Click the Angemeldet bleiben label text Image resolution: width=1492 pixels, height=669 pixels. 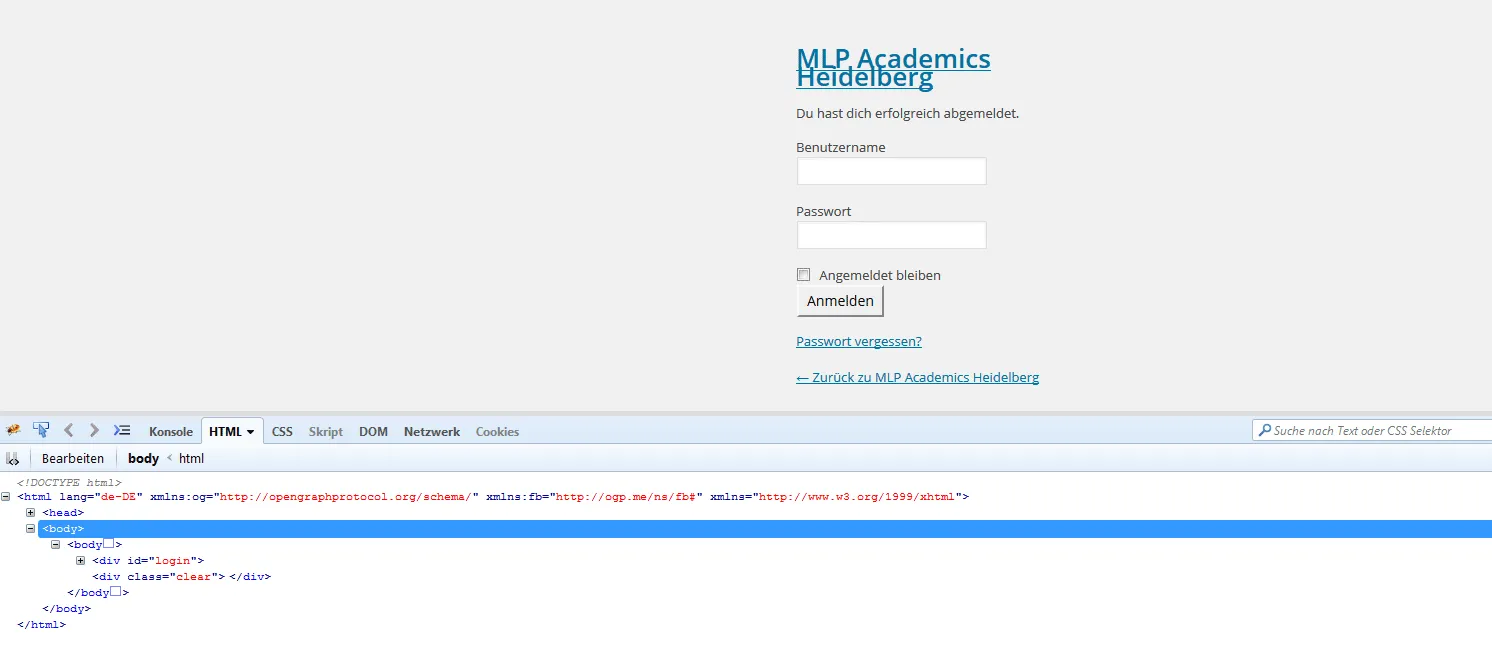pos(880,275)
